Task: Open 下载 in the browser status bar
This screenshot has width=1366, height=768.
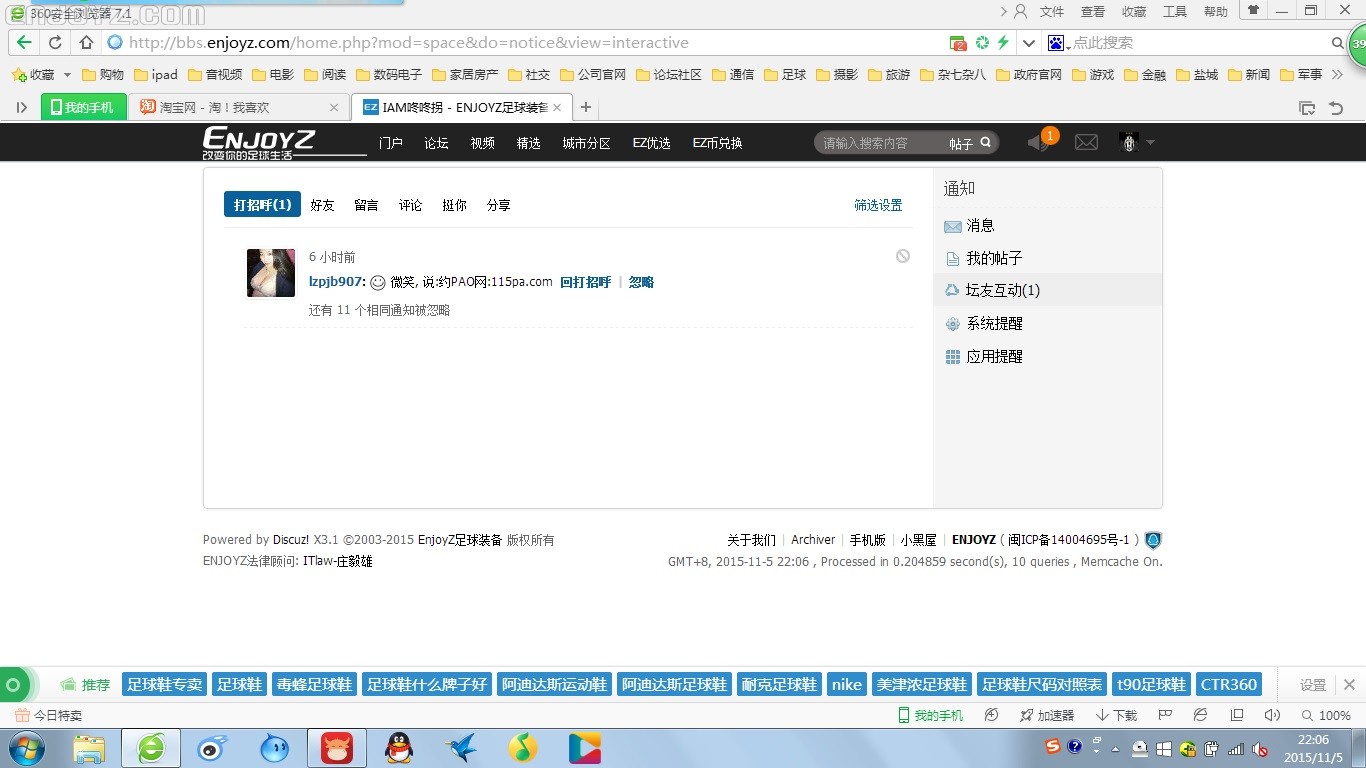Action: coord(1116,715)
